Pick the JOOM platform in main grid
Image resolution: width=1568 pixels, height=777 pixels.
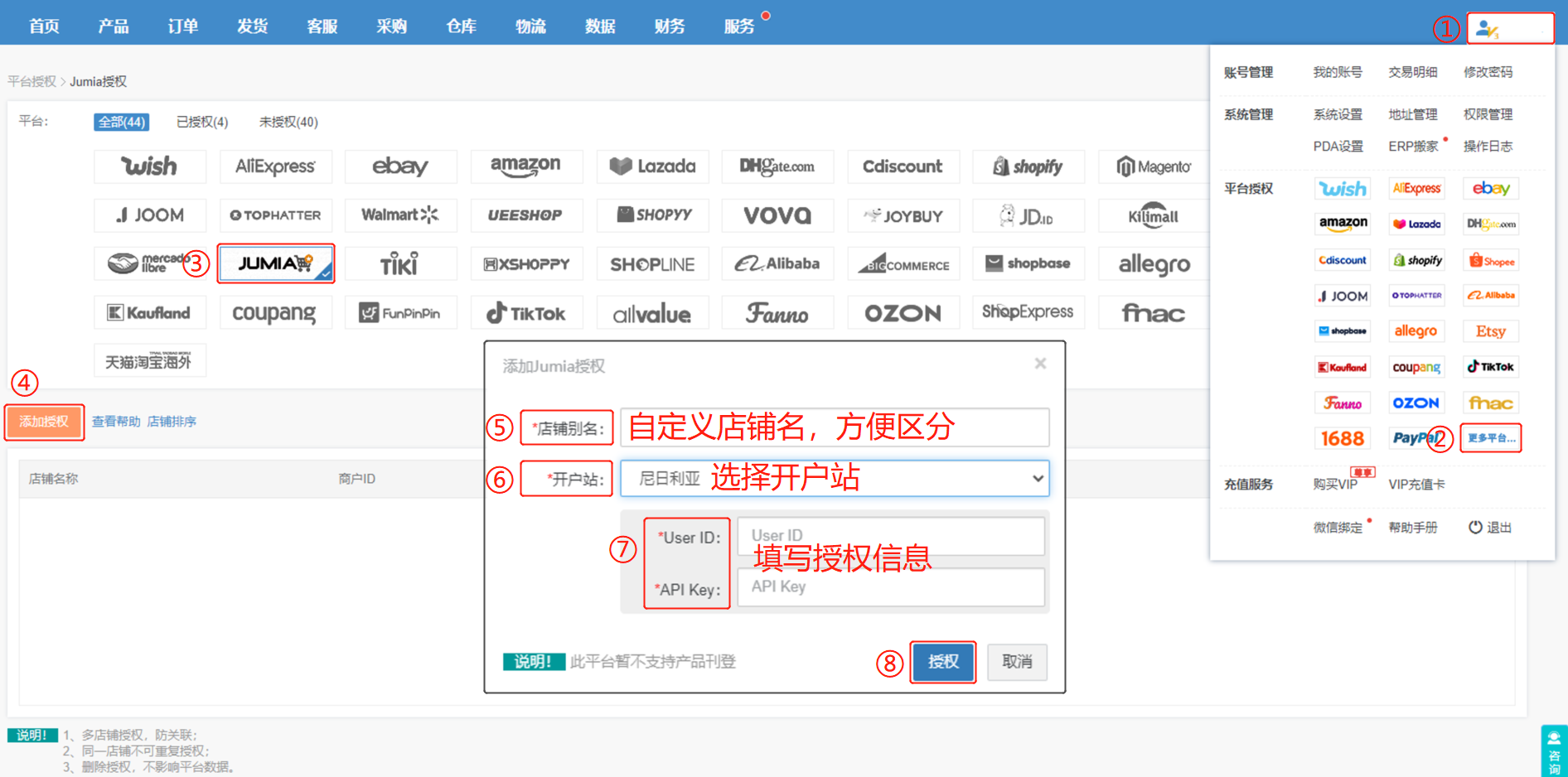coord(150,215)
